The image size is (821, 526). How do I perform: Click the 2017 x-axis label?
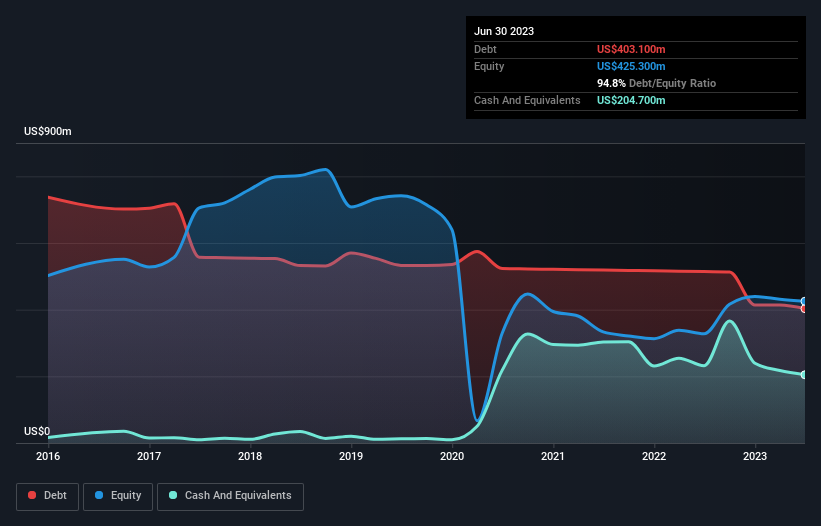149,456
